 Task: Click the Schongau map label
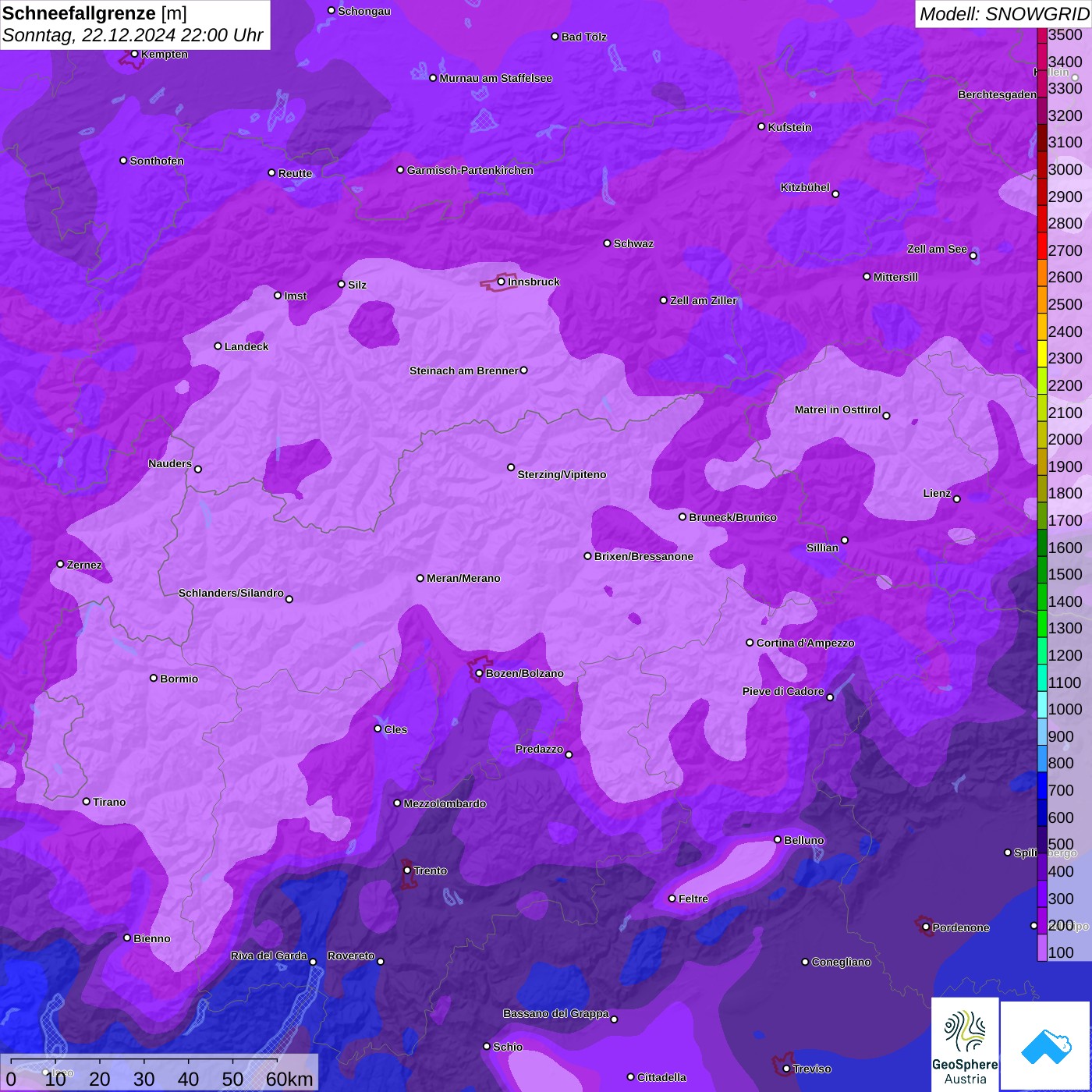[x=364, y=11]
